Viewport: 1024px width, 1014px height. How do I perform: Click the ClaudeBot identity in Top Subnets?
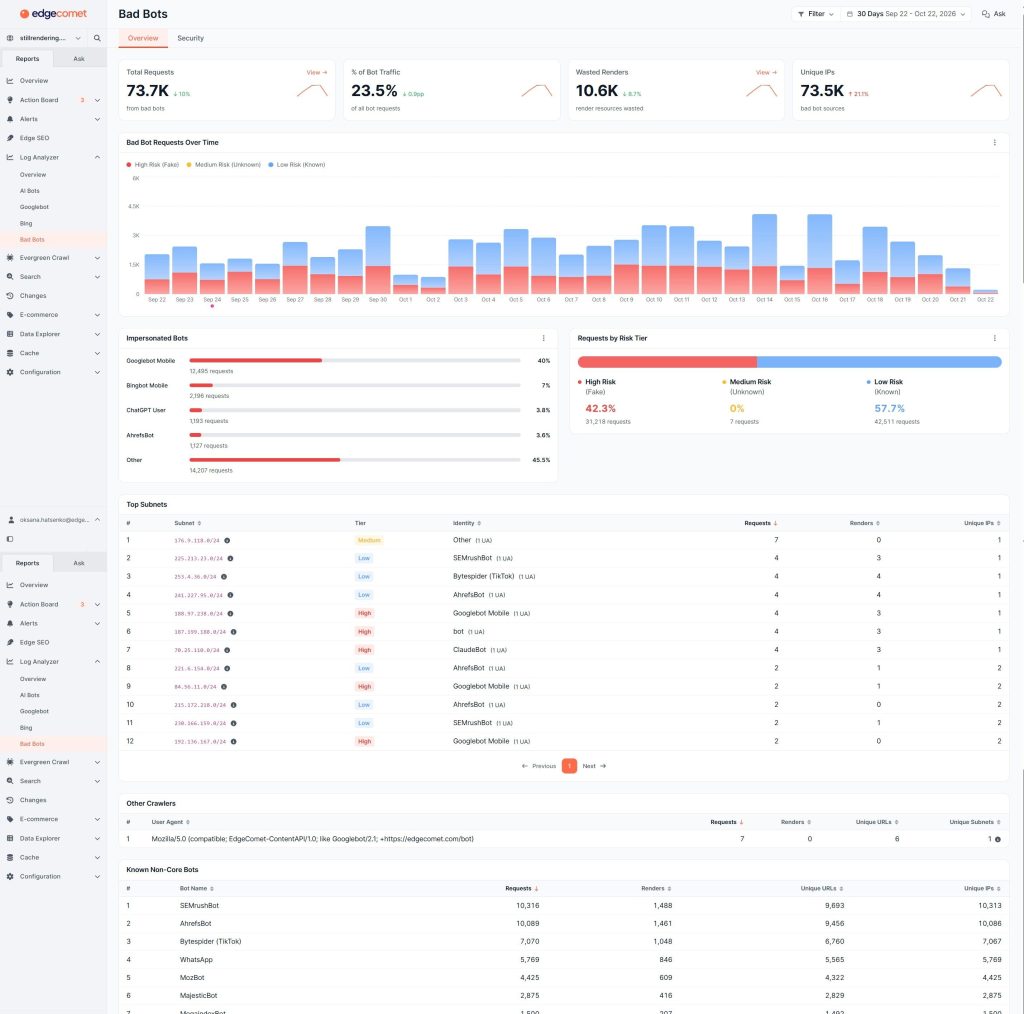(470, 650)
